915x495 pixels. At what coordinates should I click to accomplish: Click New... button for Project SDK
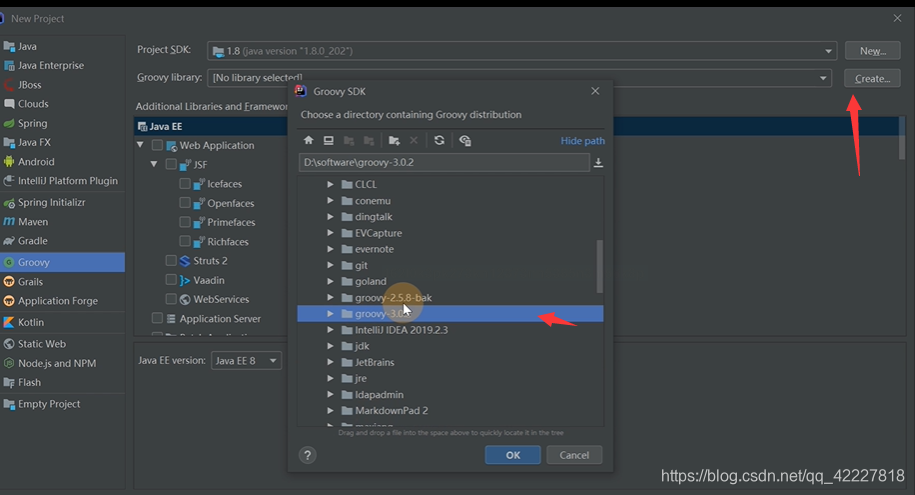click(x=872, y=51)
